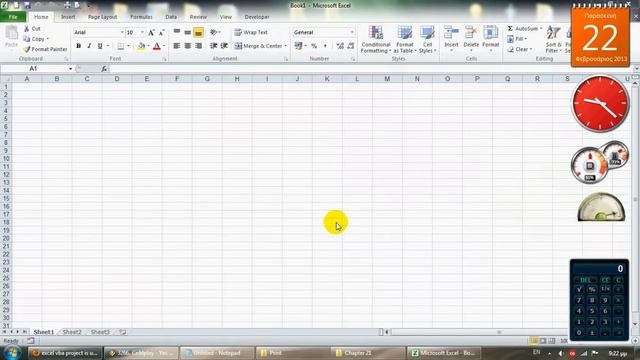Open the font color dropdown arrow
This screenshot has height=360, width=640.
click(164, 46)
